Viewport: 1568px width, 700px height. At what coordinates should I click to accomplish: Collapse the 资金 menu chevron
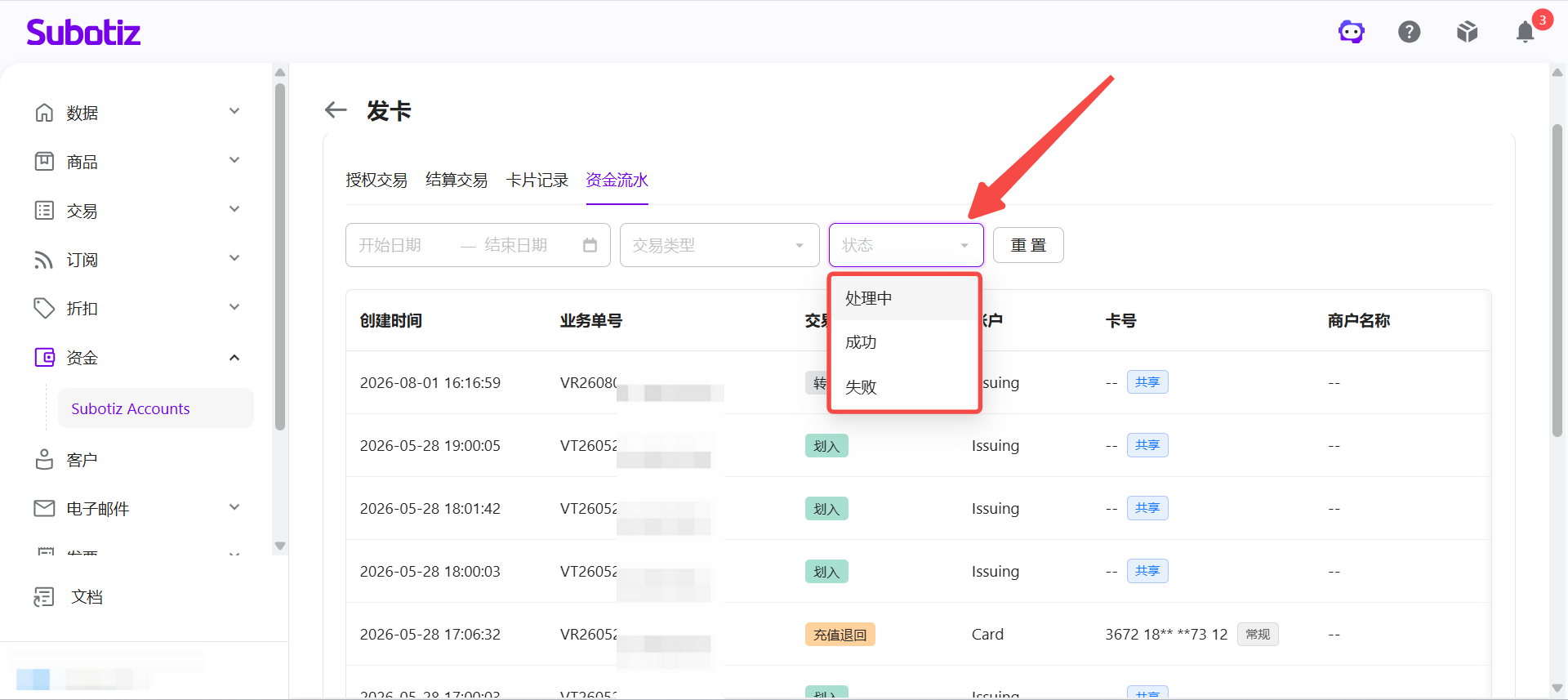point(234,358)
